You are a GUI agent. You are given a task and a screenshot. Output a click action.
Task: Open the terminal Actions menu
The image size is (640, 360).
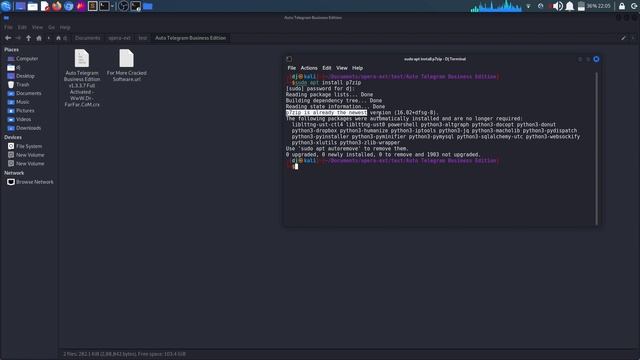point(309,68)
